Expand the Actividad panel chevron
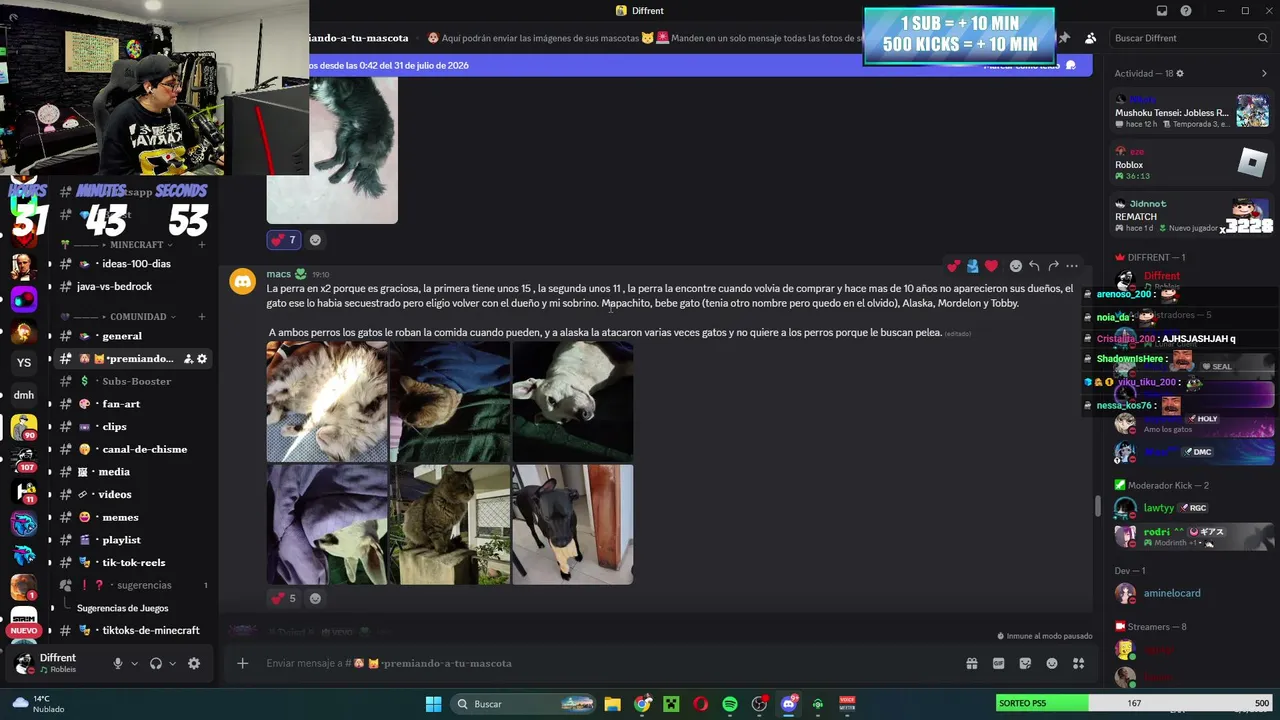The image size is (1280, 720). point(1264,73)
